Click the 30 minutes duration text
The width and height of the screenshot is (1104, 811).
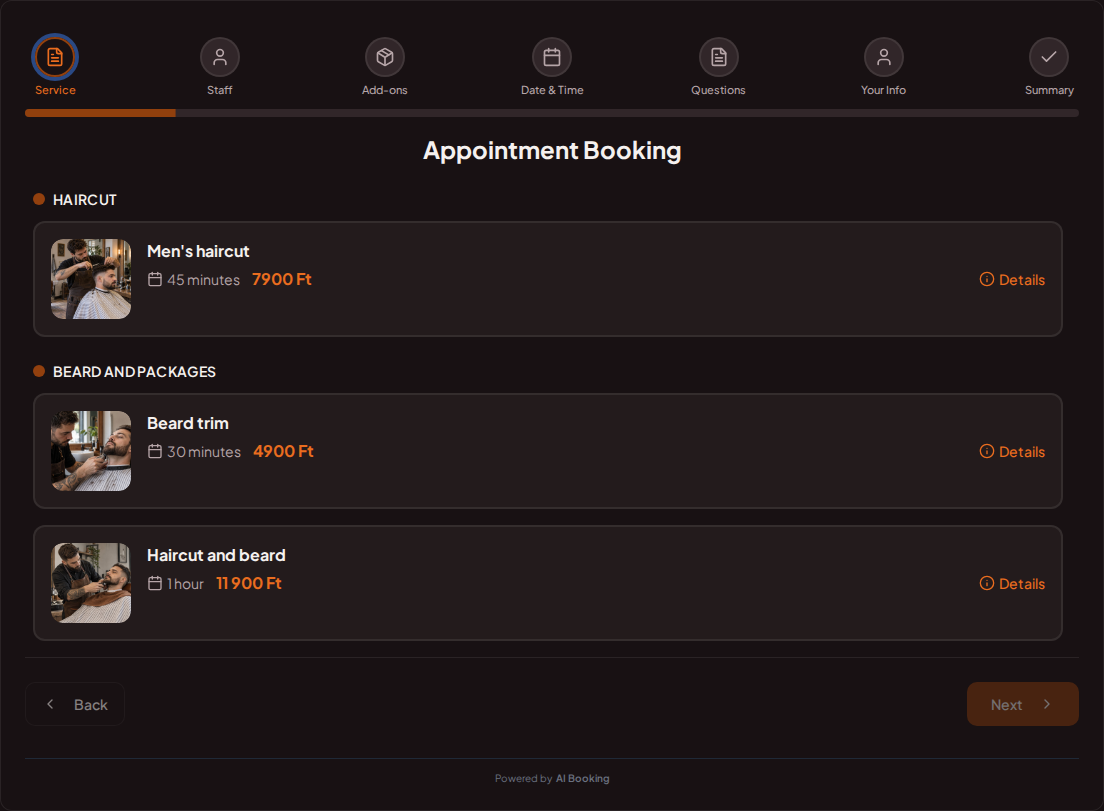coord(203,452)
